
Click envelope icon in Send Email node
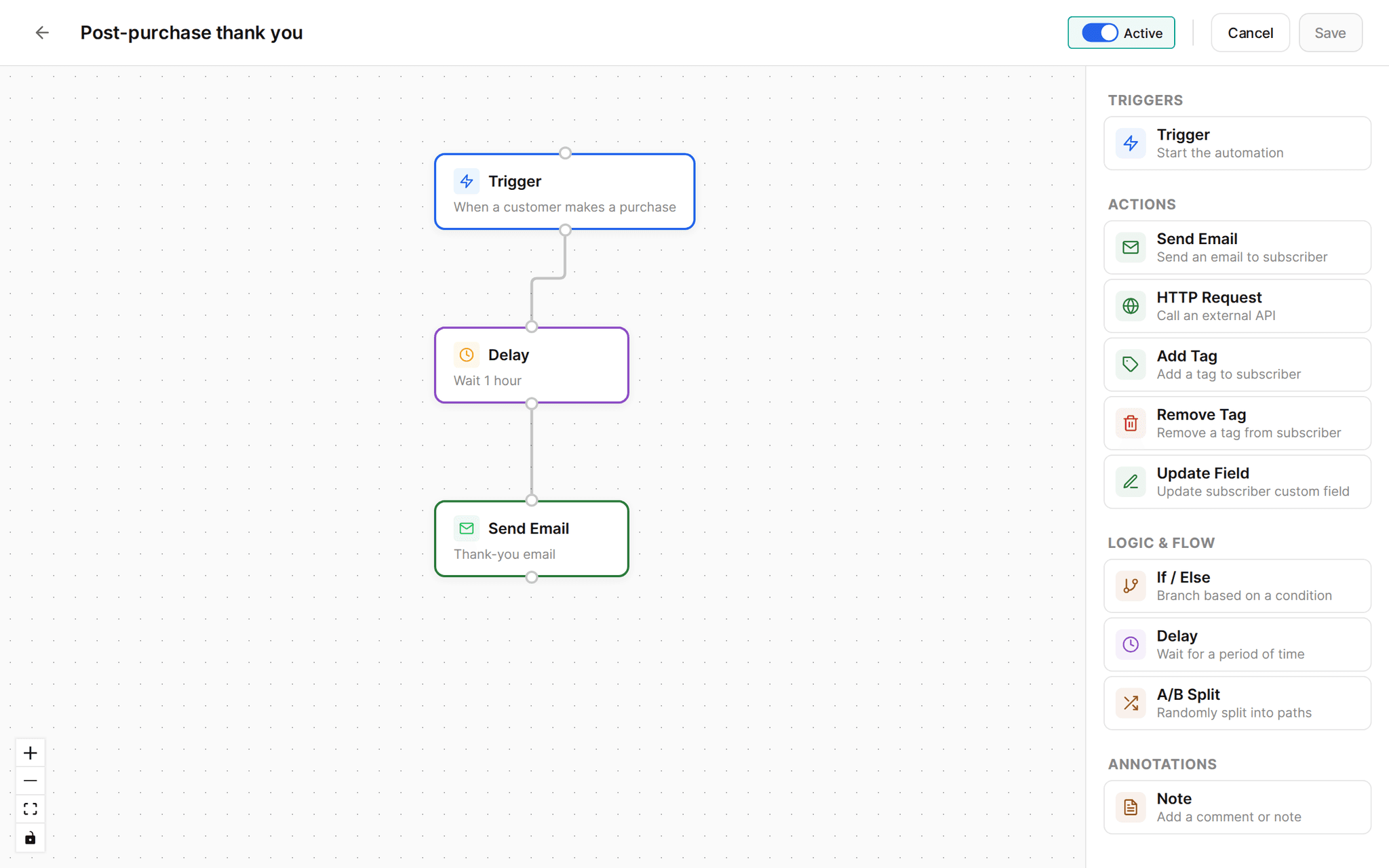(x=467, y=528)
